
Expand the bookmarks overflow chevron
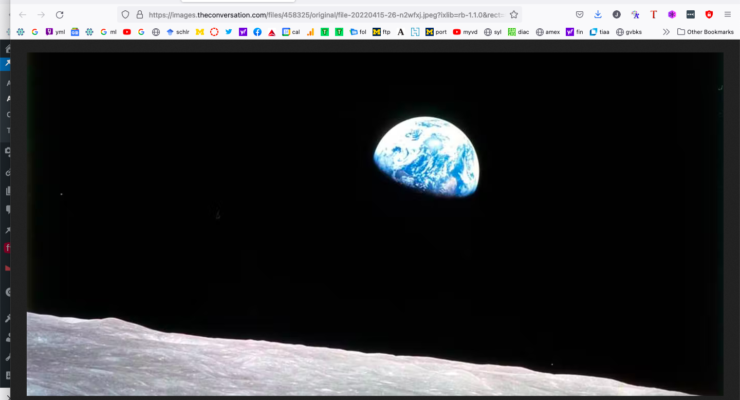click(x=666, y=32)
